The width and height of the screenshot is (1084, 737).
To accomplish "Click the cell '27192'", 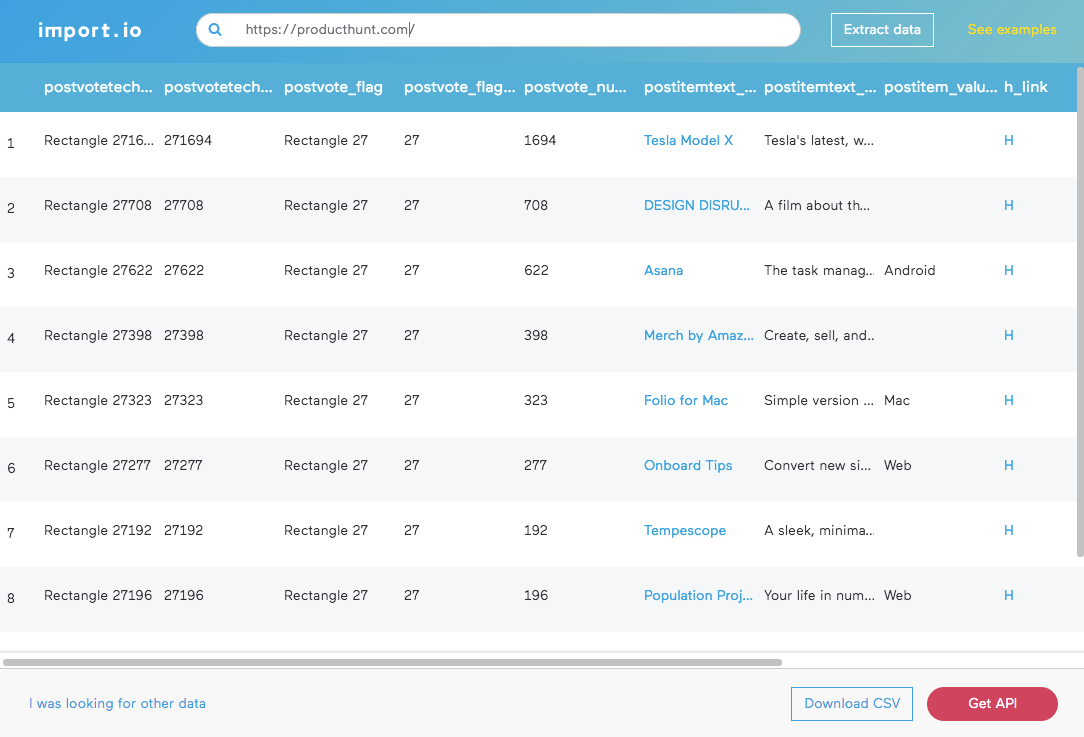I will (183, 530).
